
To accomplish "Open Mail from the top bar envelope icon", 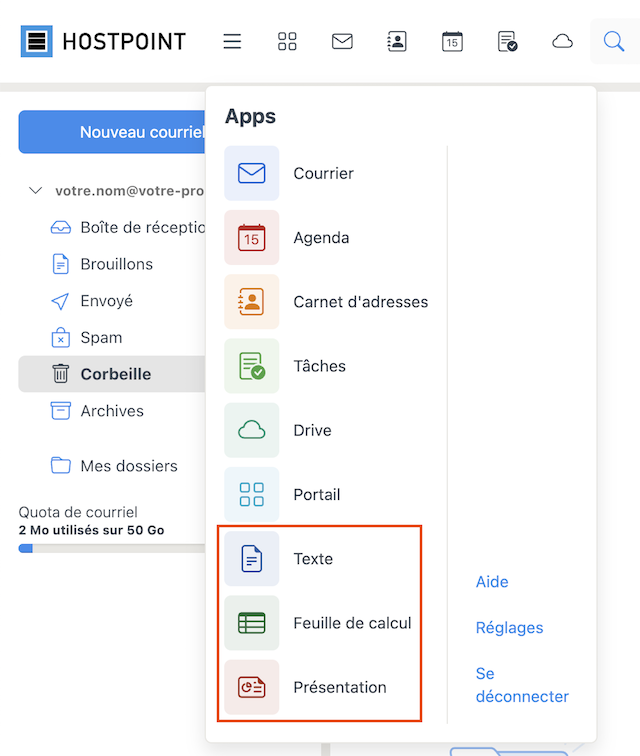I will coord(342,41).
